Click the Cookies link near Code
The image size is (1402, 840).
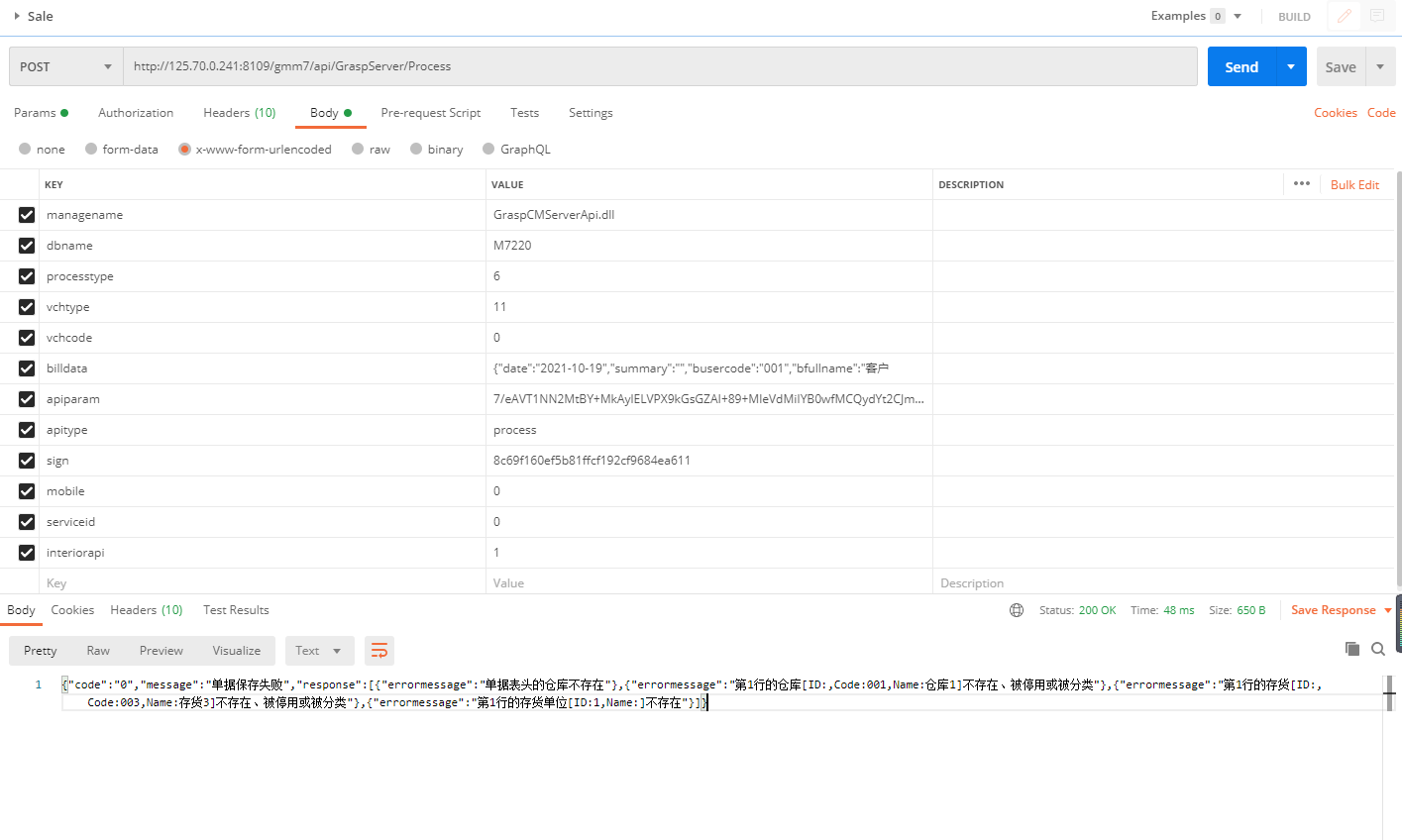click(x=1336, y=113)
